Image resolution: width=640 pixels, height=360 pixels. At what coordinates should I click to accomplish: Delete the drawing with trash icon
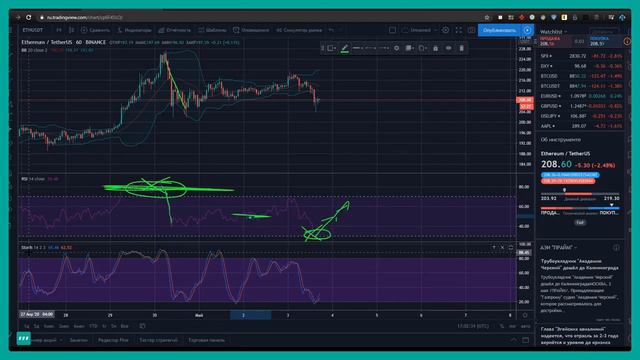[x=462, y=48]
